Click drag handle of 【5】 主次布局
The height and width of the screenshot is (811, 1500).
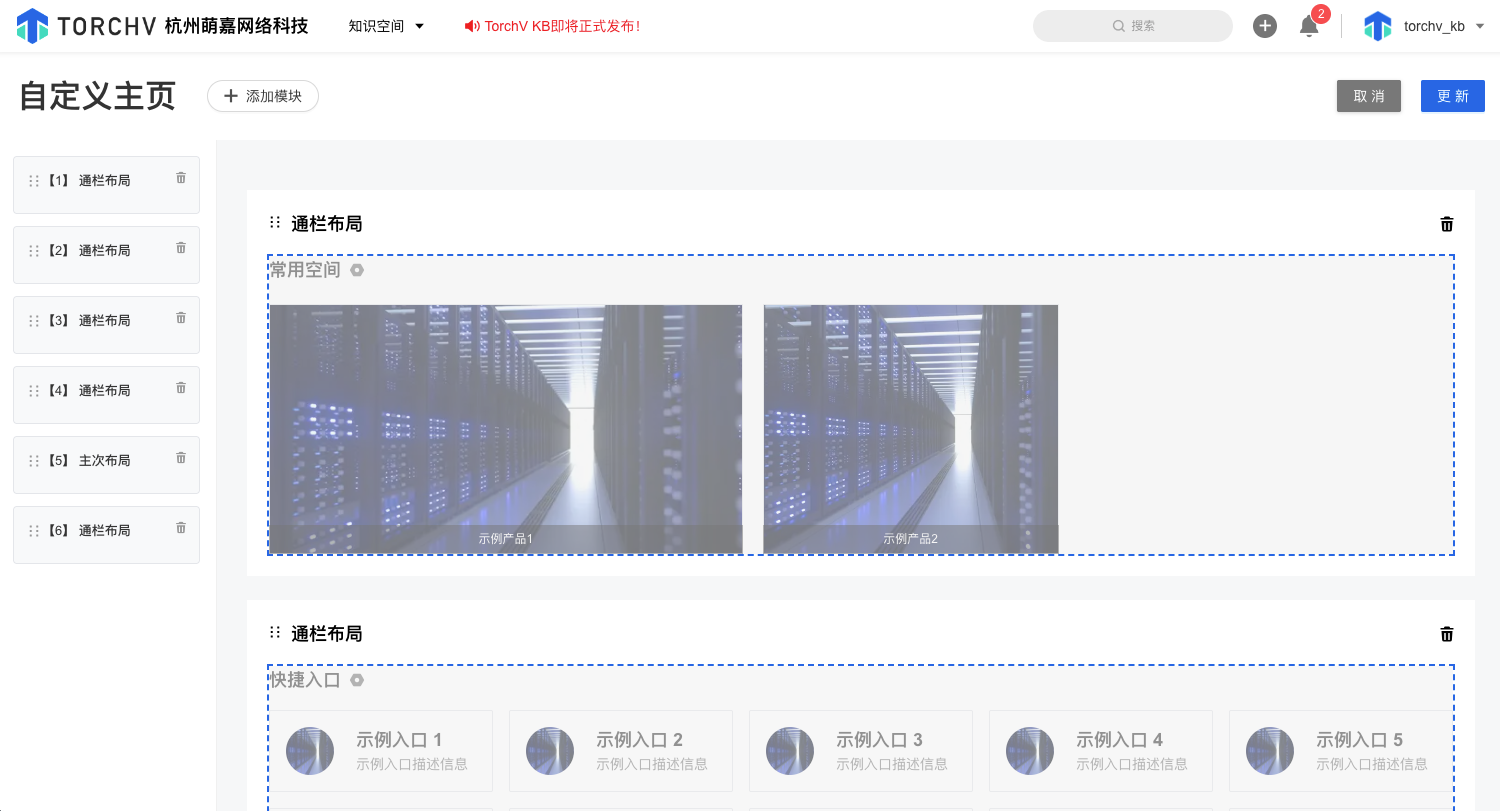tap(34, 461)
